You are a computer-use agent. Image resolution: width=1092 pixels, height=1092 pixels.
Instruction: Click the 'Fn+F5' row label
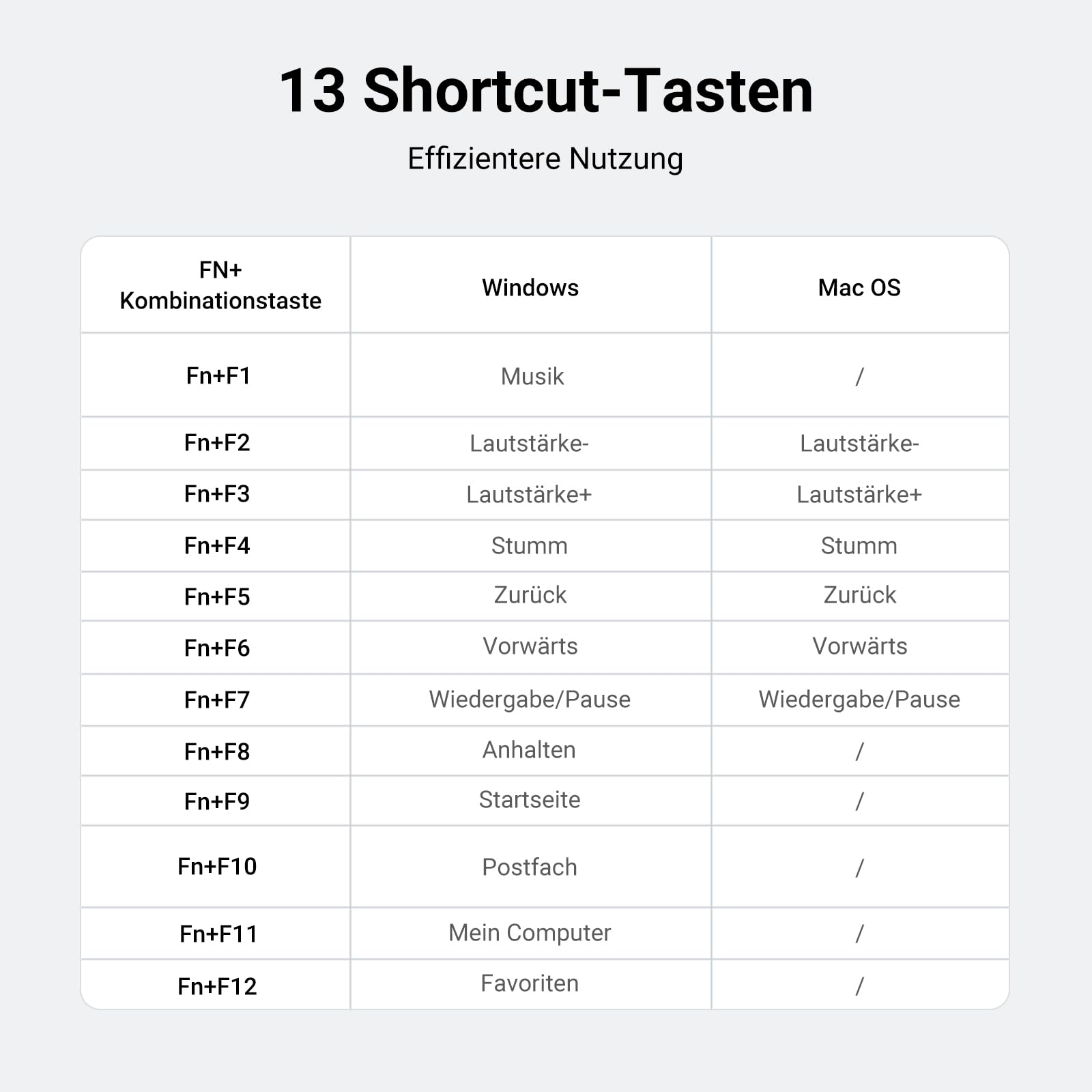tap(217, 597)
